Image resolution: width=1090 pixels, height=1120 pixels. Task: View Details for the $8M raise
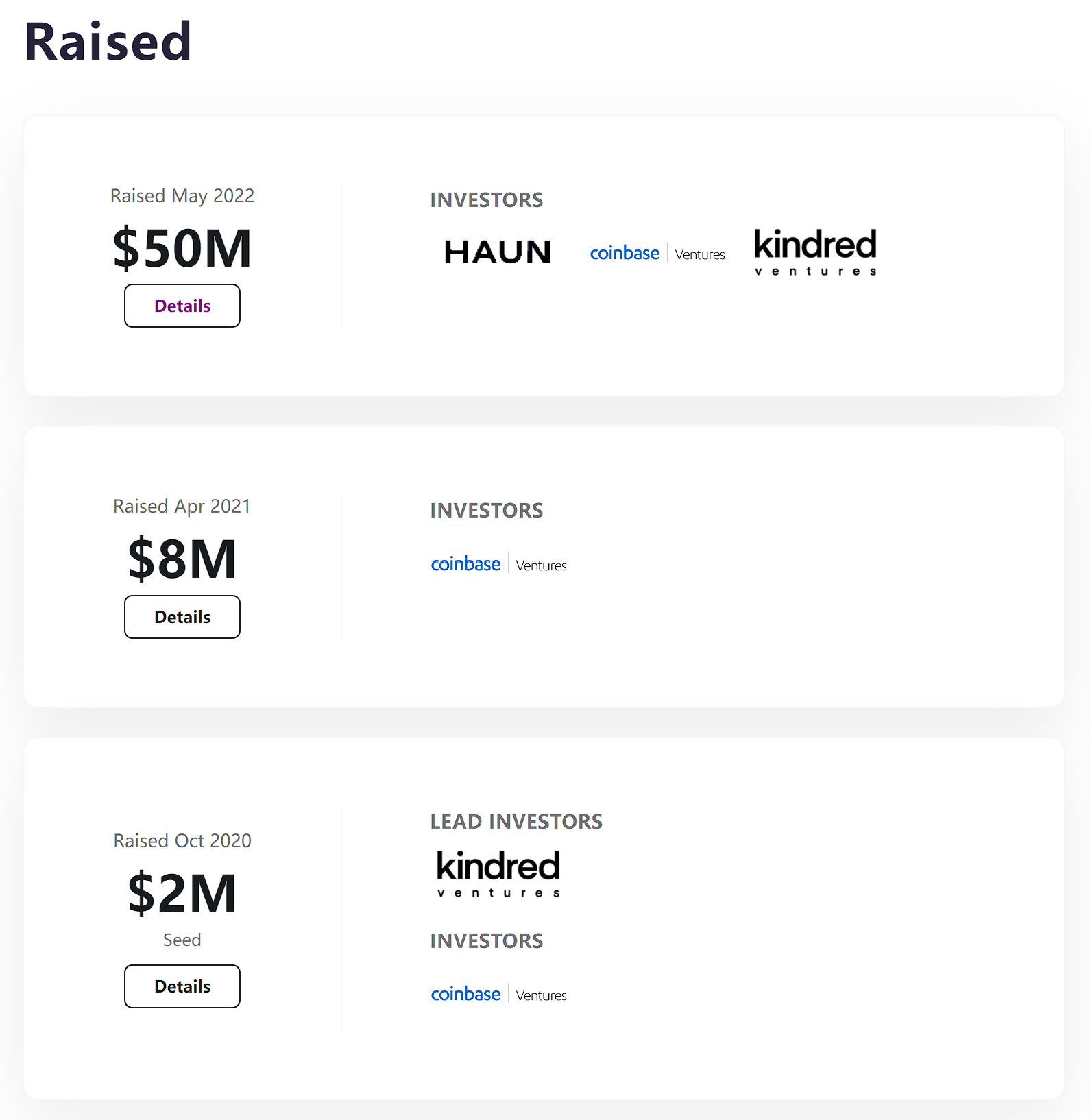pos(182,617)
